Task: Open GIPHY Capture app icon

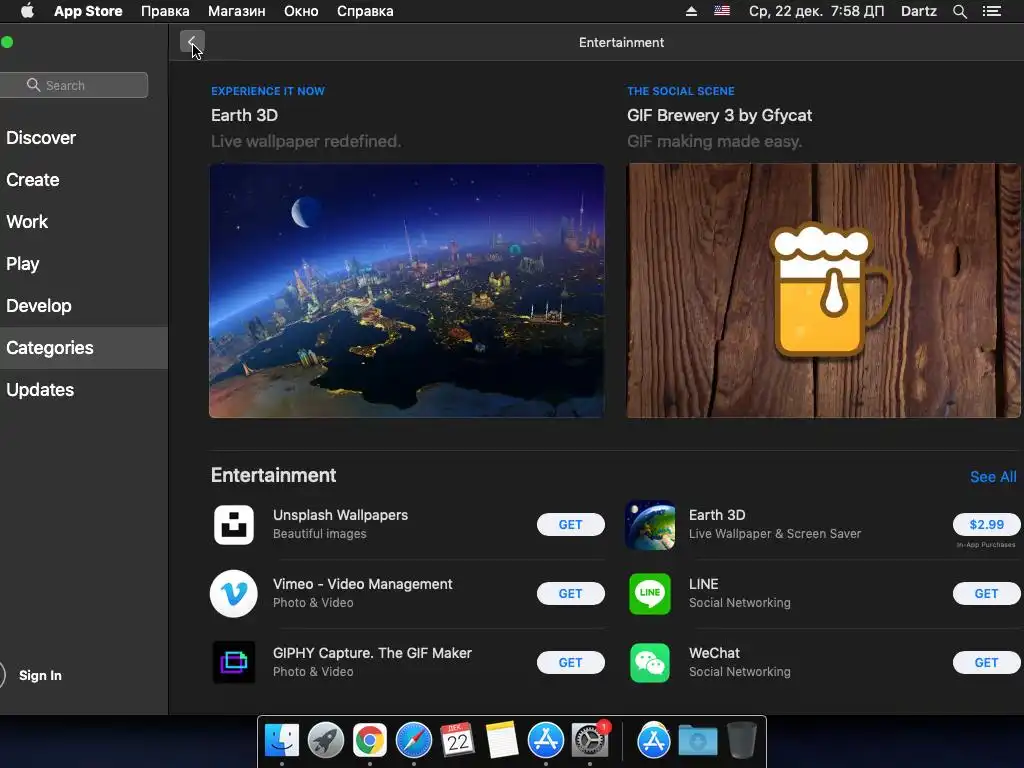Action: 234,662
